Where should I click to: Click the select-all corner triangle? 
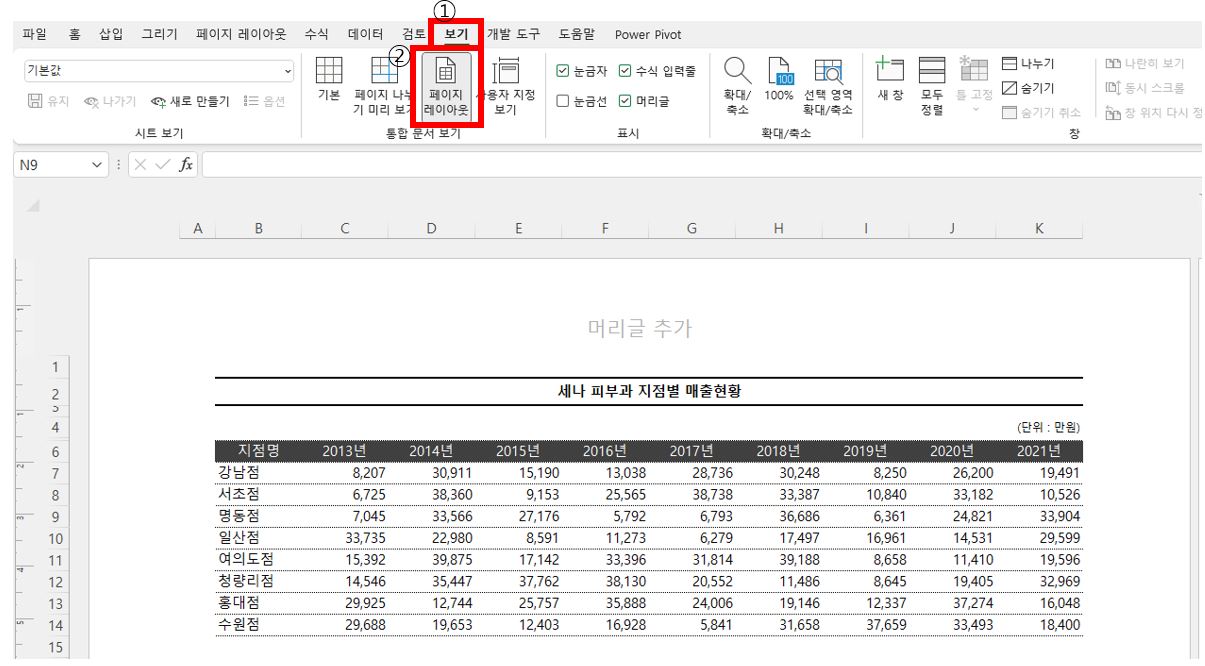(x=33, y=206)
